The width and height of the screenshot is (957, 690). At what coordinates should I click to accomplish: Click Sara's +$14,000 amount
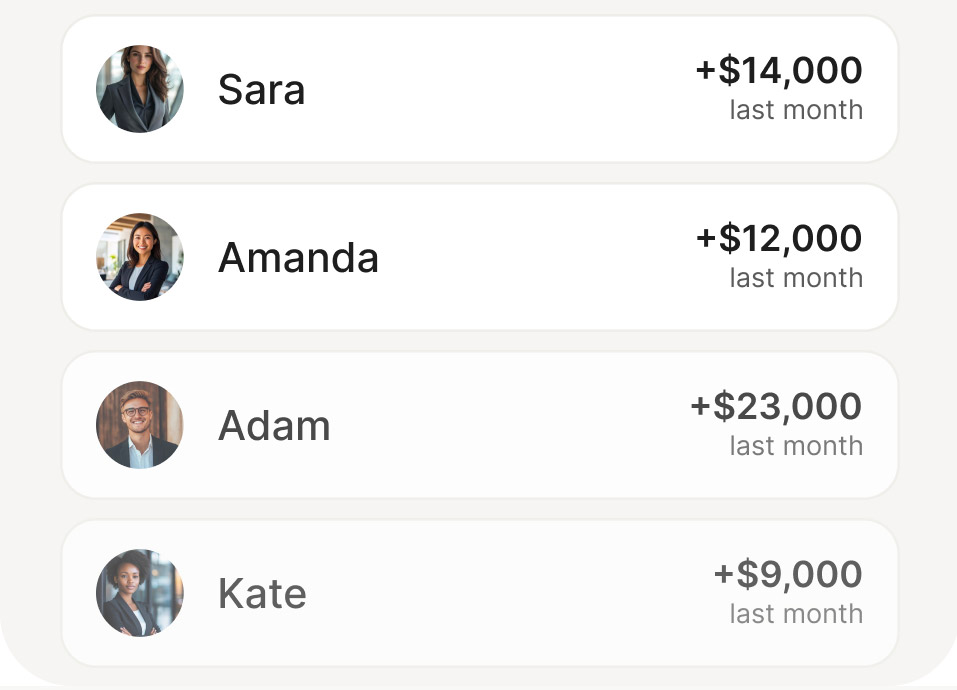click(779, 70)
